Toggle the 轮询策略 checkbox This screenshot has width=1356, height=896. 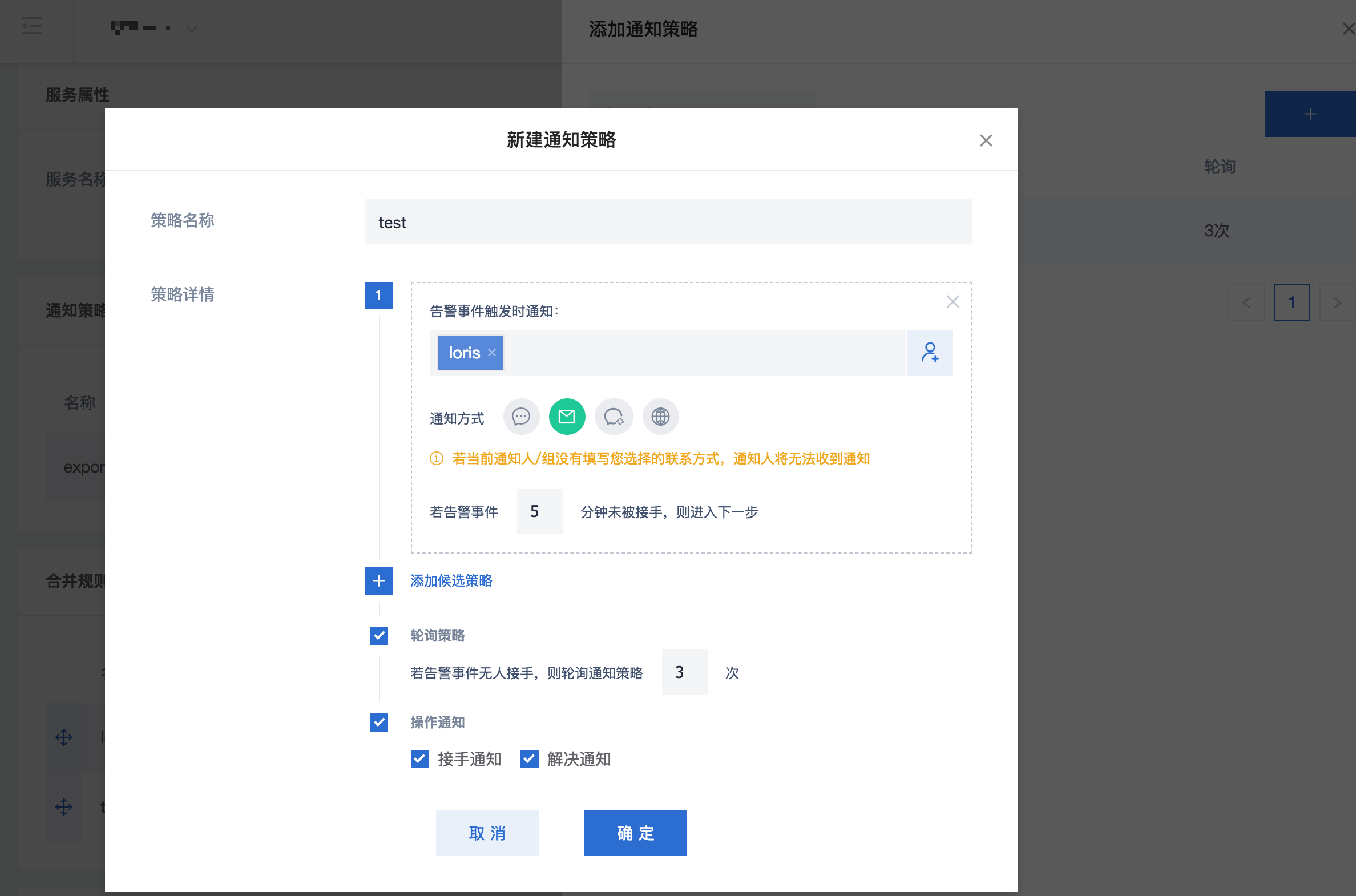378,635
